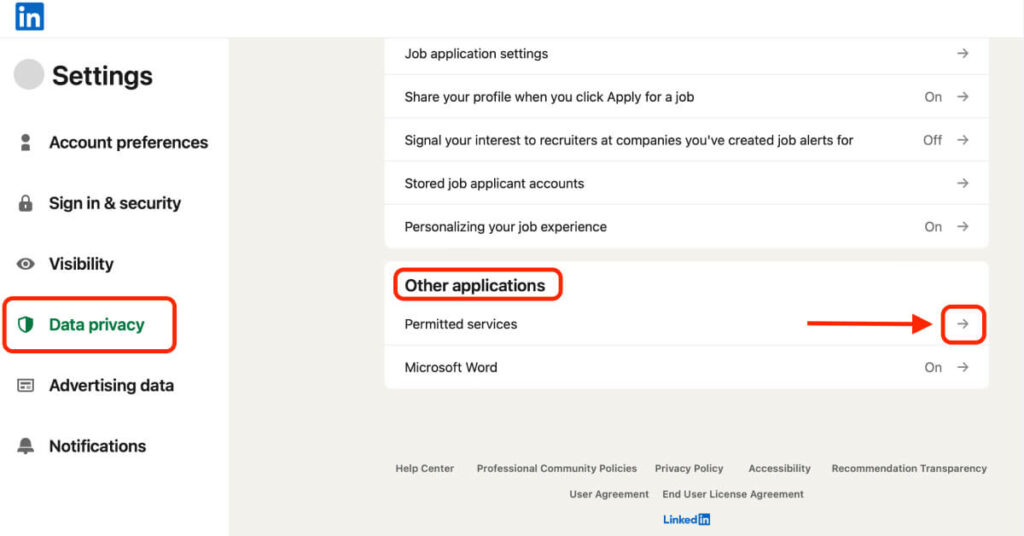The image size is (1024, 536).
Task: Click the Sign in & security lock icon
Action: click(x=25, y=203)
